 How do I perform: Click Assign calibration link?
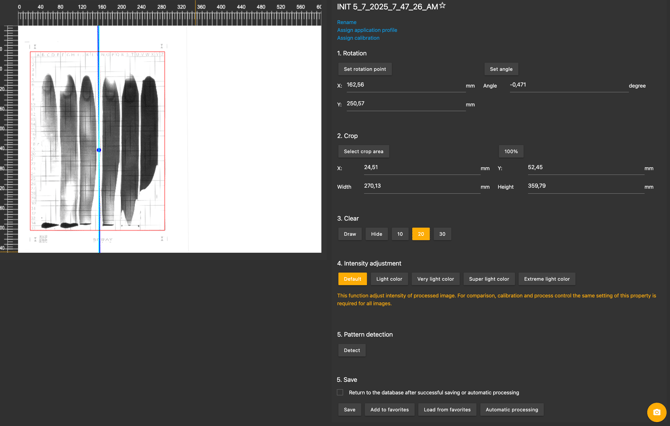click(358, 38)
